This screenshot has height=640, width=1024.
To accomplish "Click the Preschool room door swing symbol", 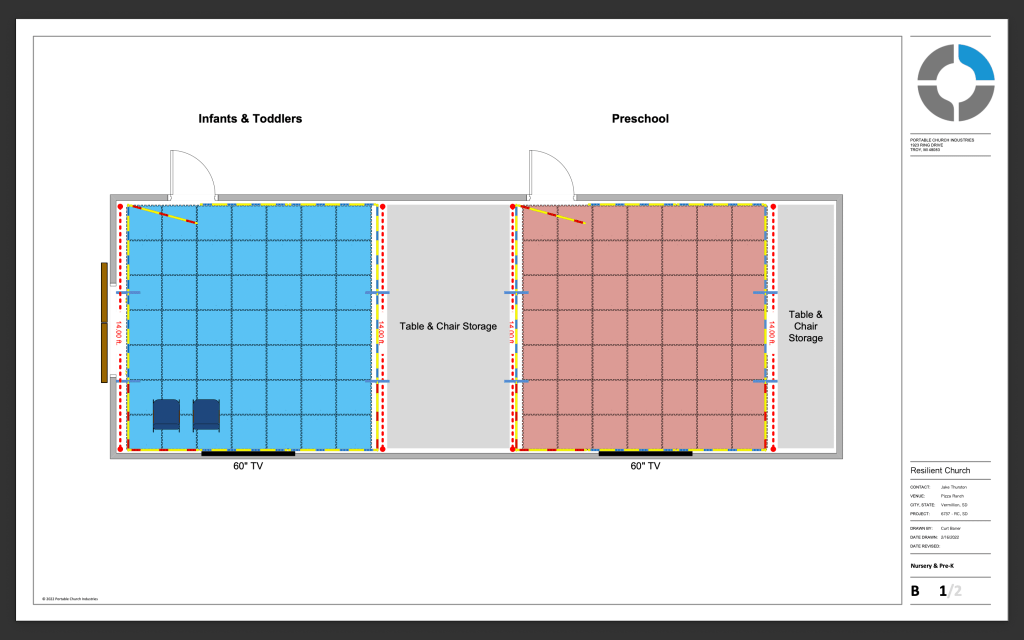I will click(551, 174).
